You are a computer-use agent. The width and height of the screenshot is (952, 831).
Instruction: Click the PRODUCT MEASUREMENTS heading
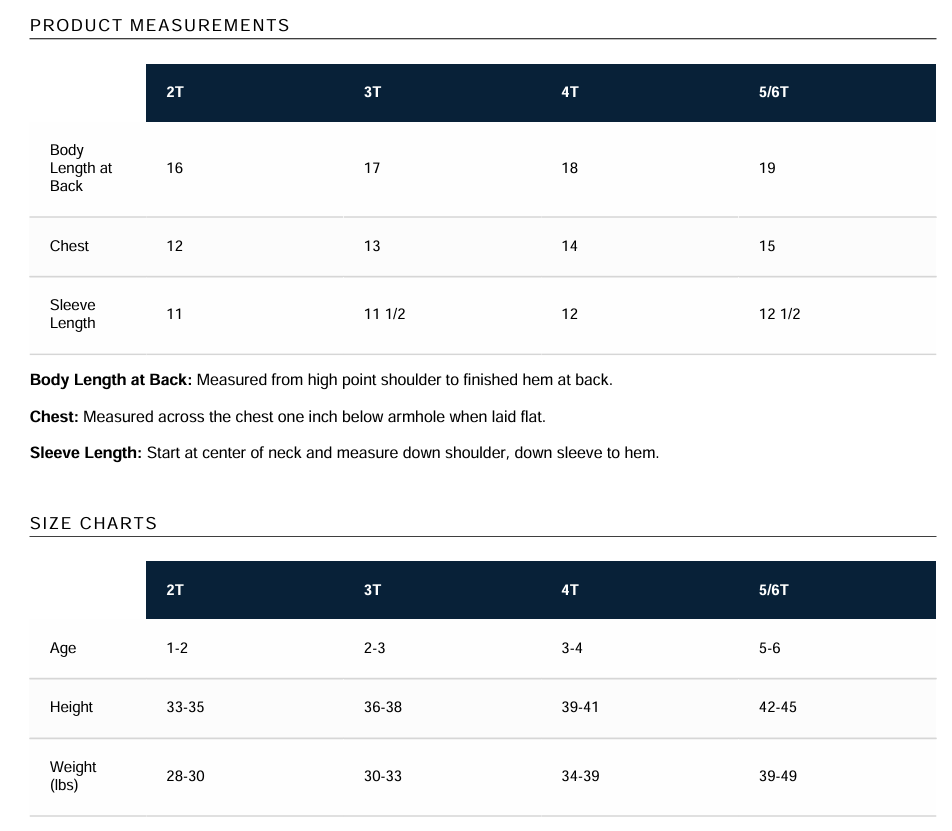tap(160, 25)
